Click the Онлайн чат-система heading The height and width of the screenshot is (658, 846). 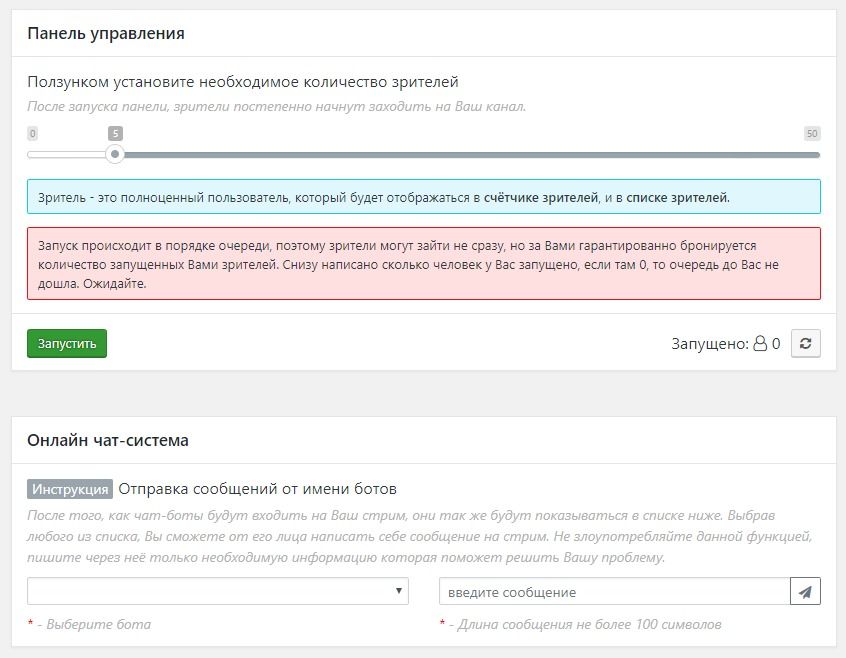pyautogui.click(x=108, y=440)
